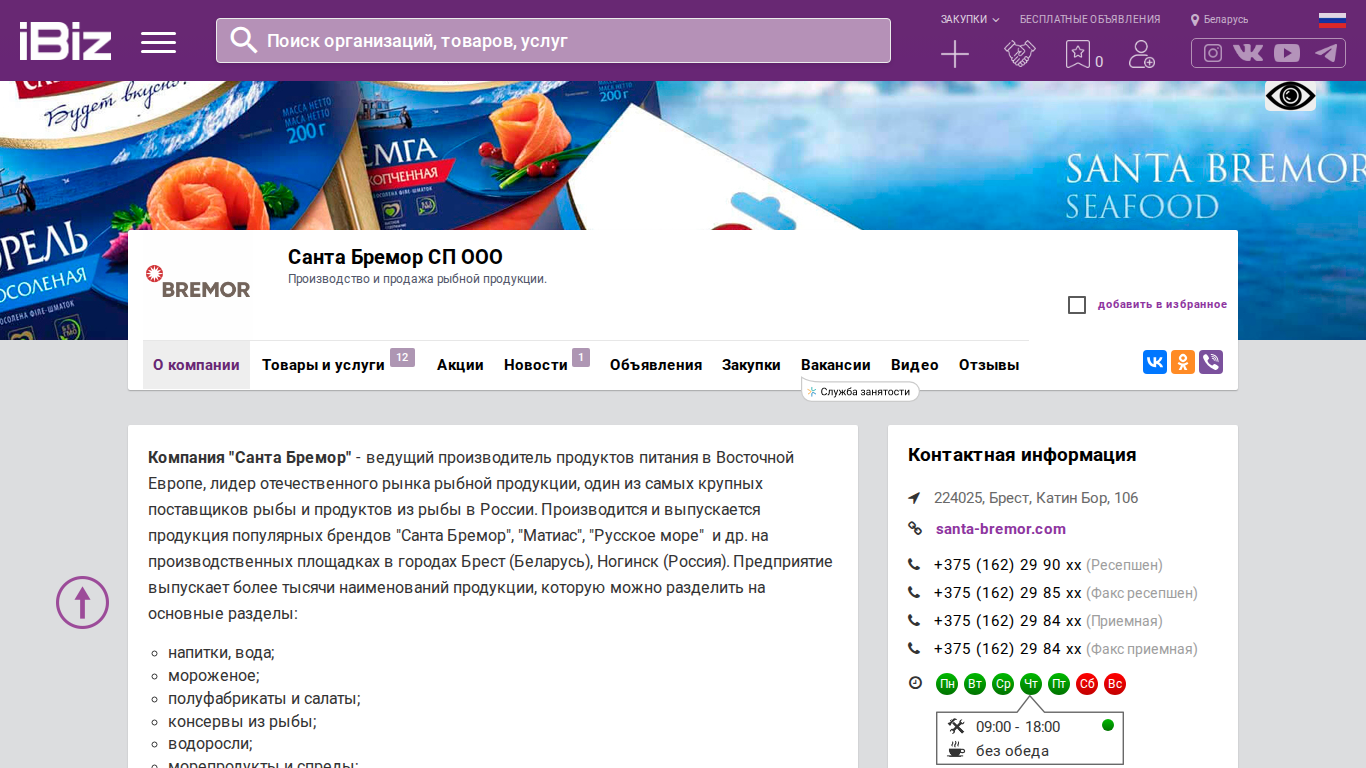Click the Russian flag language icon
Viewport: 1366px width, 768px height.
pos(1332,19)
